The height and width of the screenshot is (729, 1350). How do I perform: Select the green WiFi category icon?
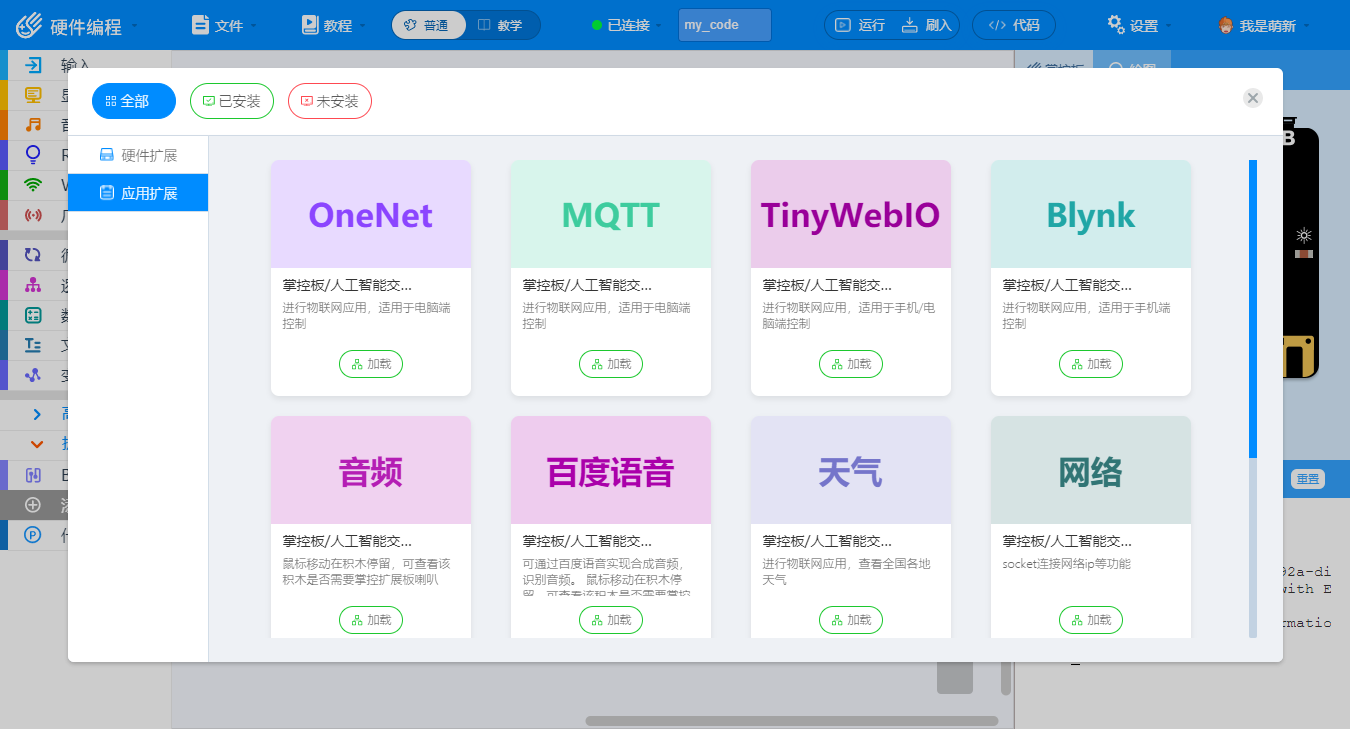point(34,185)
